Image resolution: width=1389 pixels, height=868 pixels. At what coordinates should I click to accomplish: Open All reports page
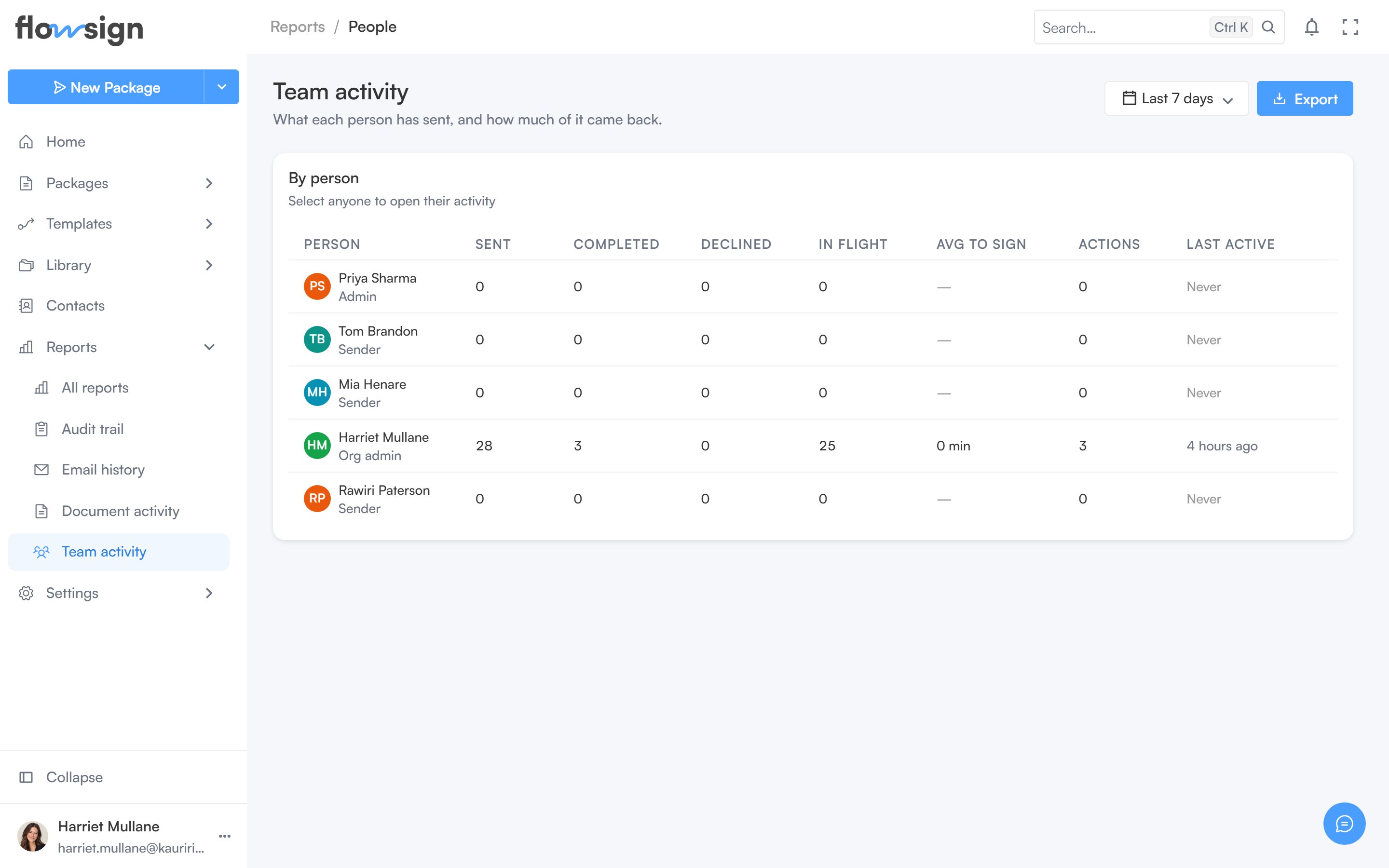tap(118, 388)
